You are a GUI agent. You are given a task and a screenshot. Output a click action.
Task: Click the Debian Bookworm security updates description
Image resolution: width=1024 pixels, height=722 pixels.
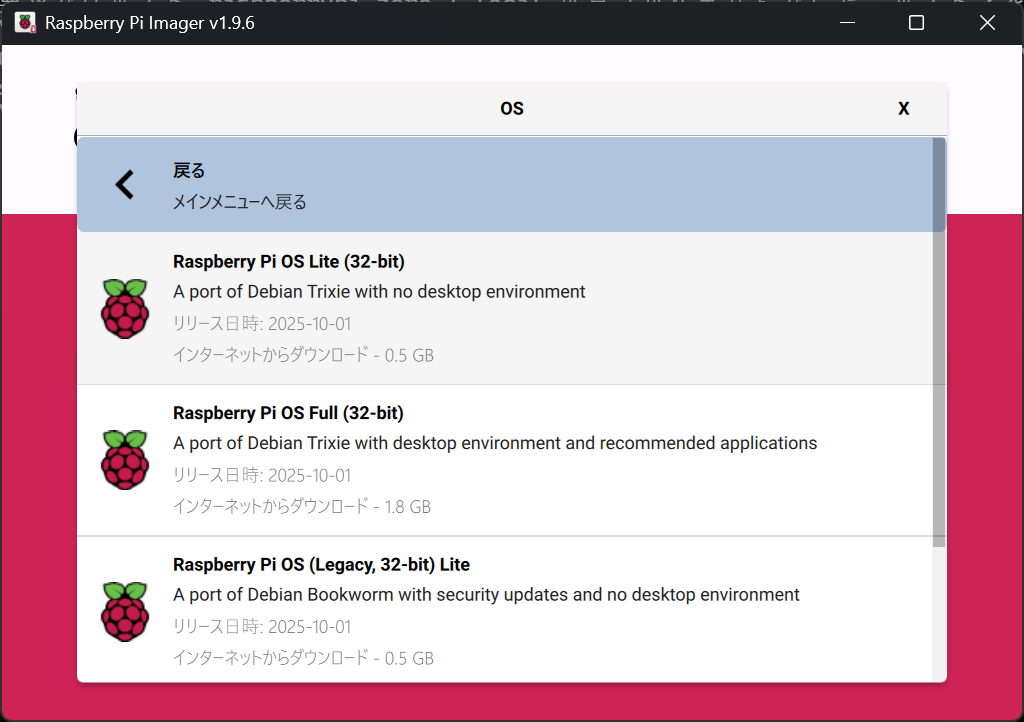click(x=486, y=595)
